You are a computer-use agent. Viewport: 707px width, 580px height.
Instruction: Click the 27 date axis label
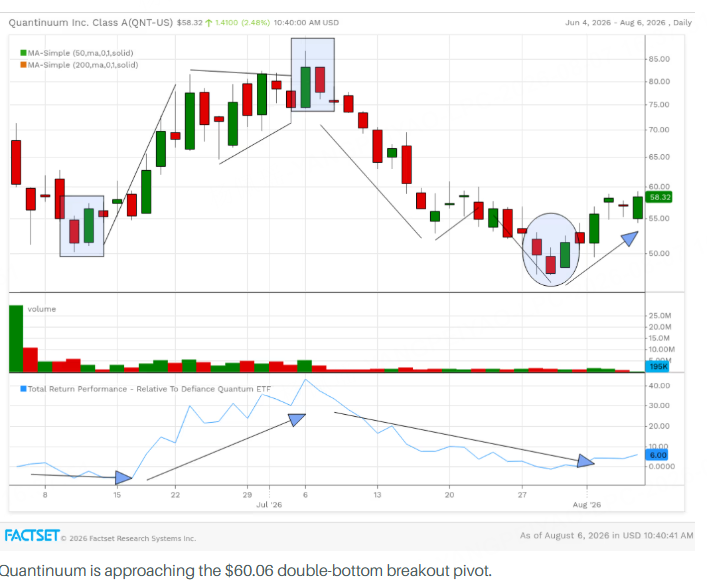tap(522, 495)
